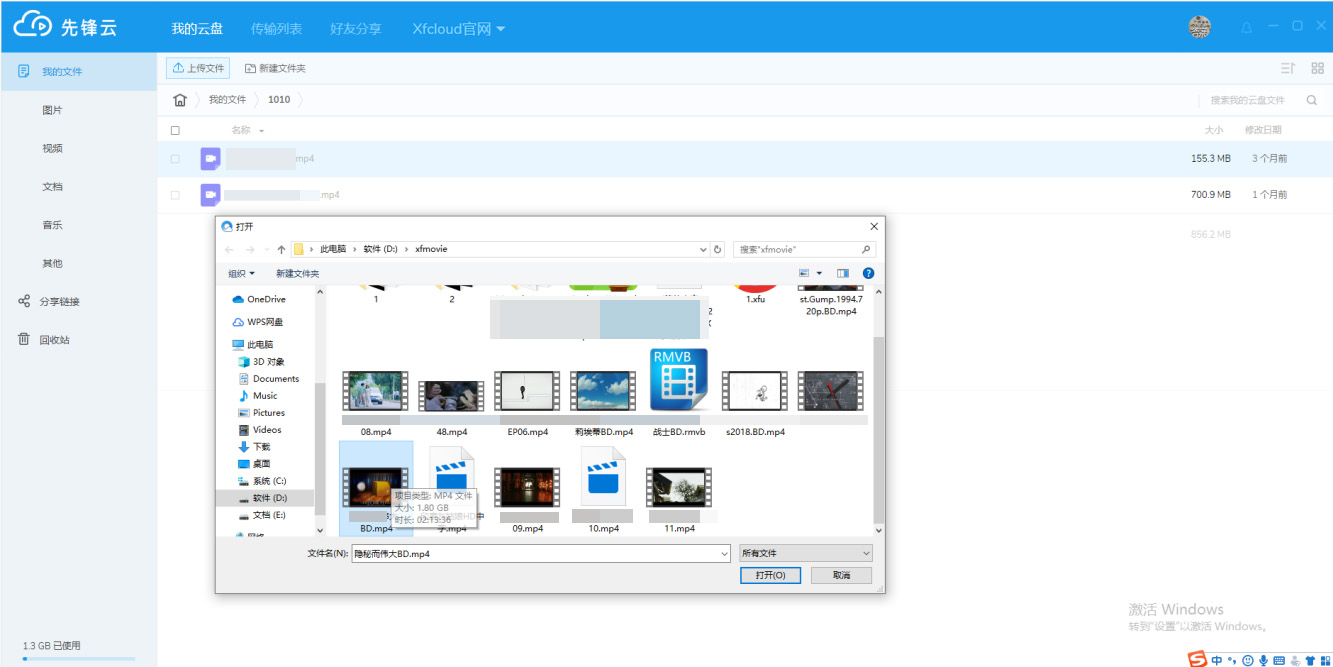This screenshot has width=1333, height=667.
Task: Click the sort order icon
Action: [x=1288, y=68]
